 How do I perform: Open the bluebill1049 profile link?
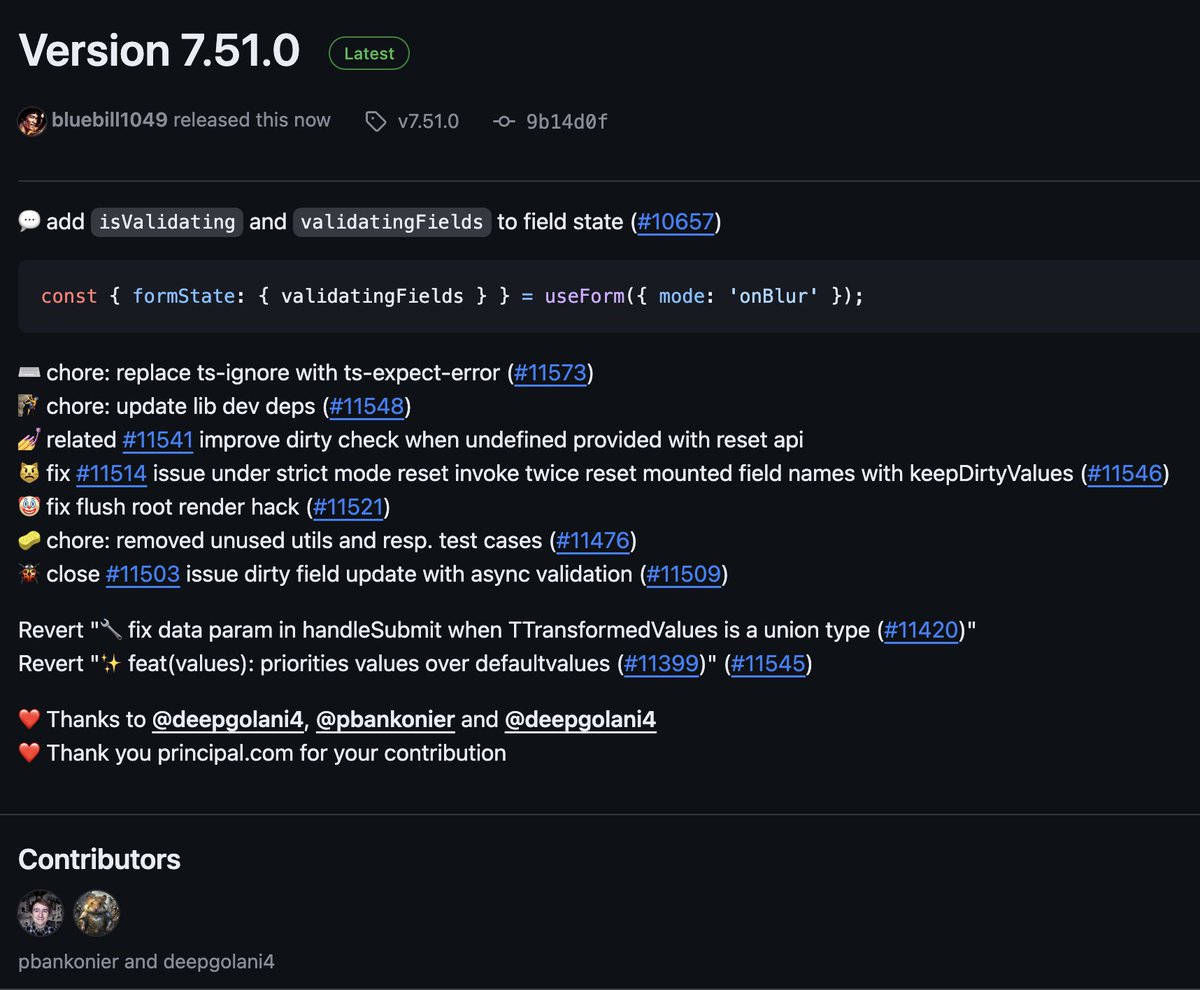tap(110, 120)
